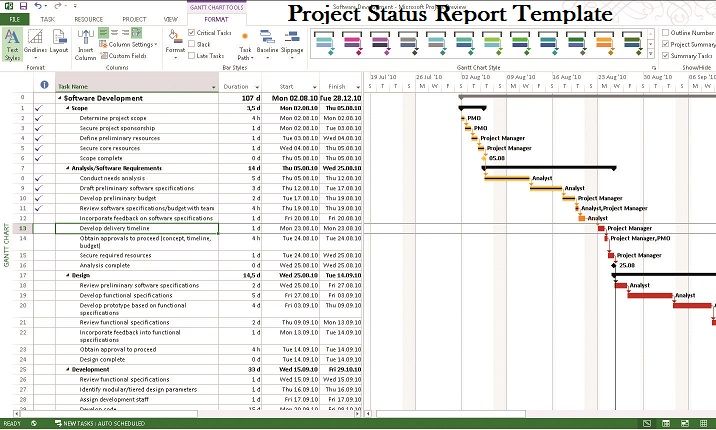
Task: Click the row 17 ID header
Action: pos(23,275)
